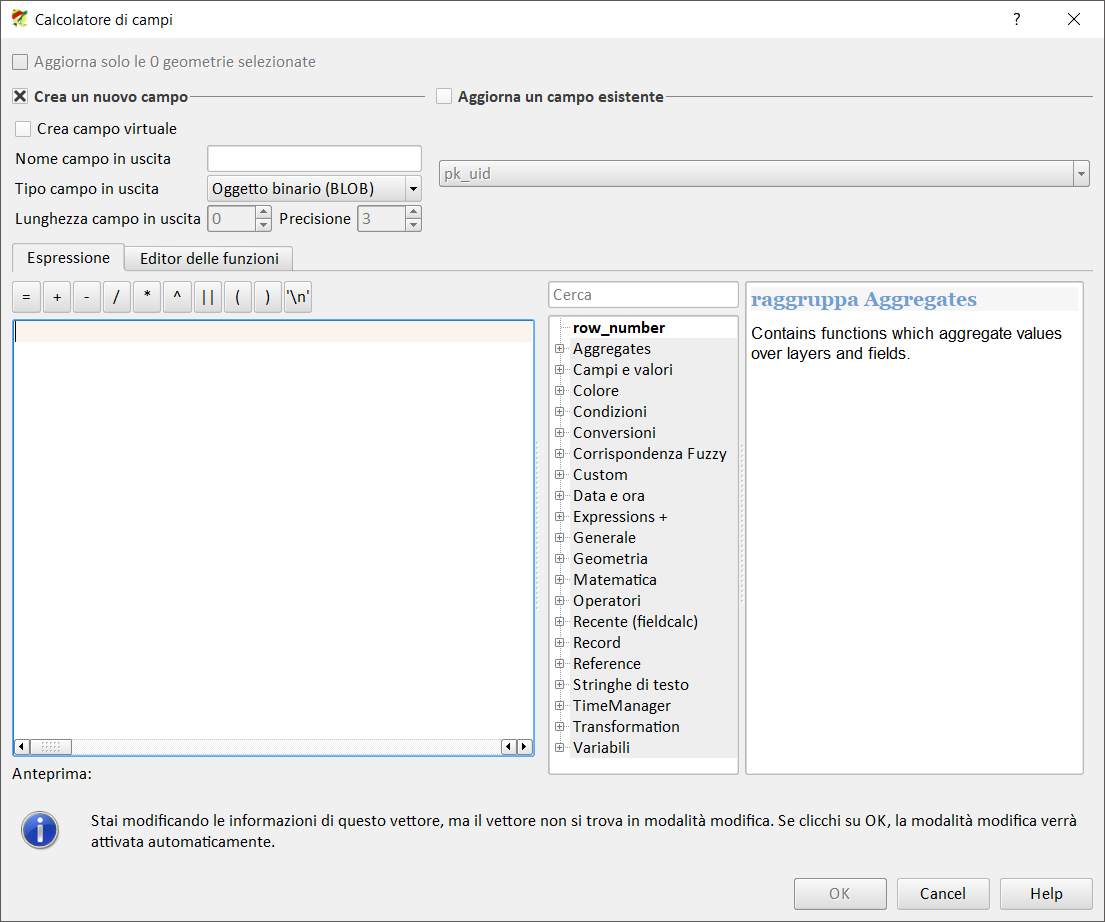This screenshot has height=922, width=1105.
Task: Open Tipo campo in uscita dropdown
Action: [x=314, y=188]
